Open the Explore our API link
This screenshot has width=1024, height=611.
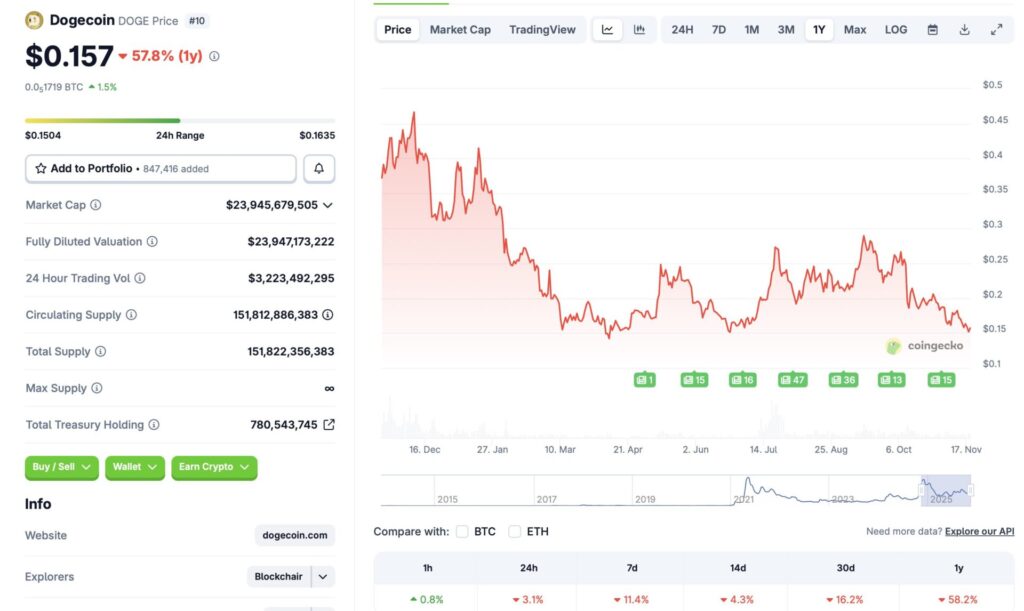pyautogui.click(x=978, y=531)
